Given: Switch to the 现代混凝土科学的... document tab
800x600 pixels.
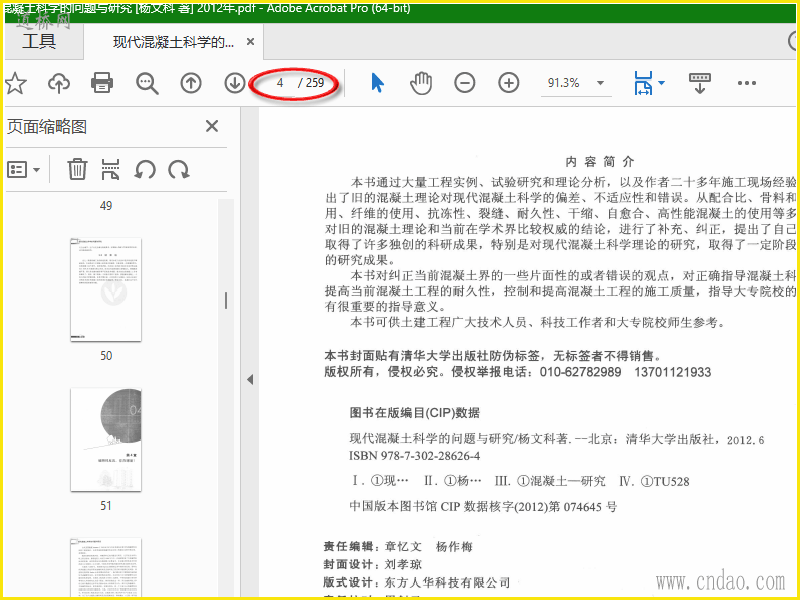Looking at the screenshot, I should (x=173, y=42).
